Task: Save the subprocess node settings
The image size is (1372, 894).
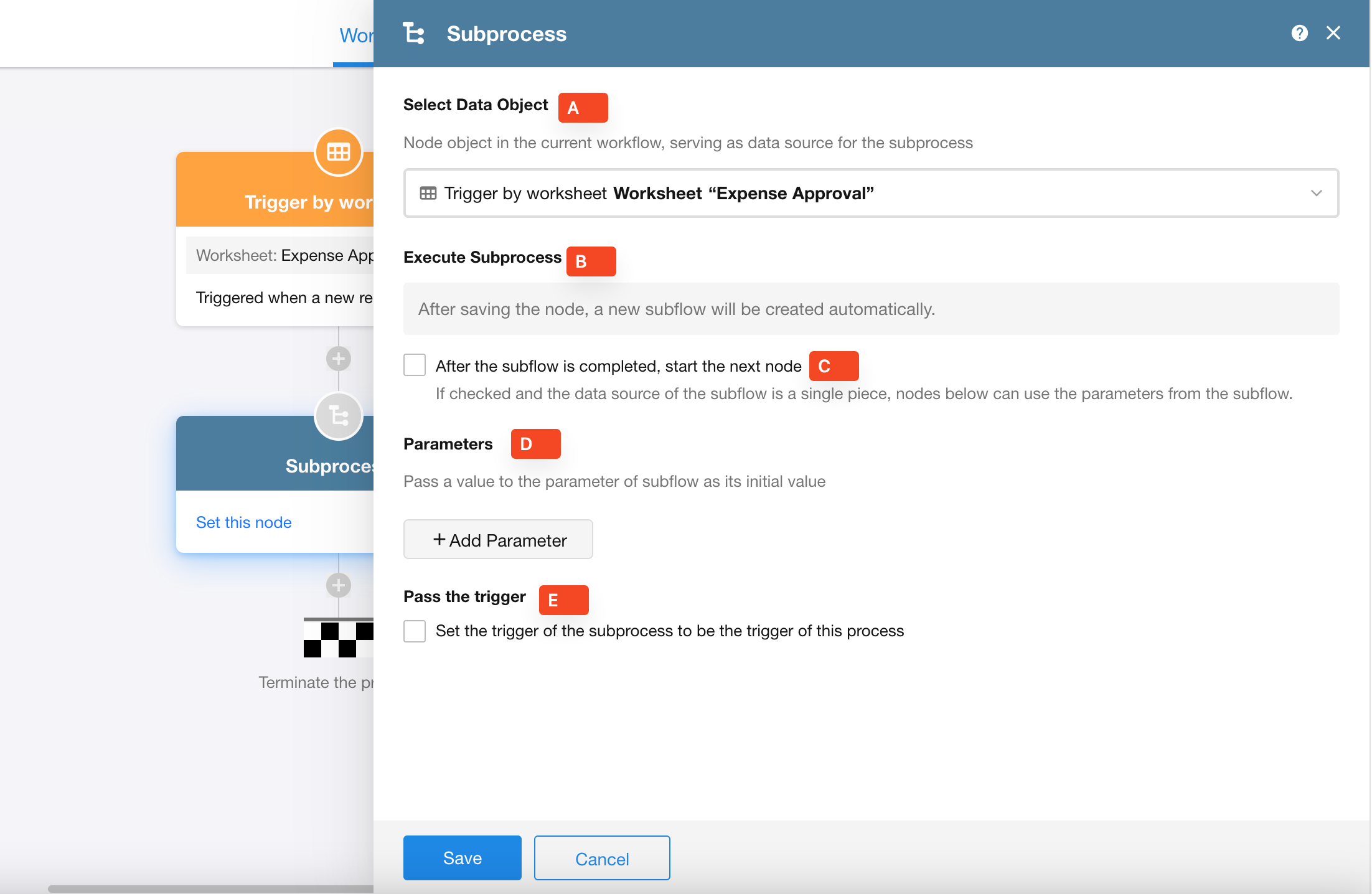Action: click(462, 858)
